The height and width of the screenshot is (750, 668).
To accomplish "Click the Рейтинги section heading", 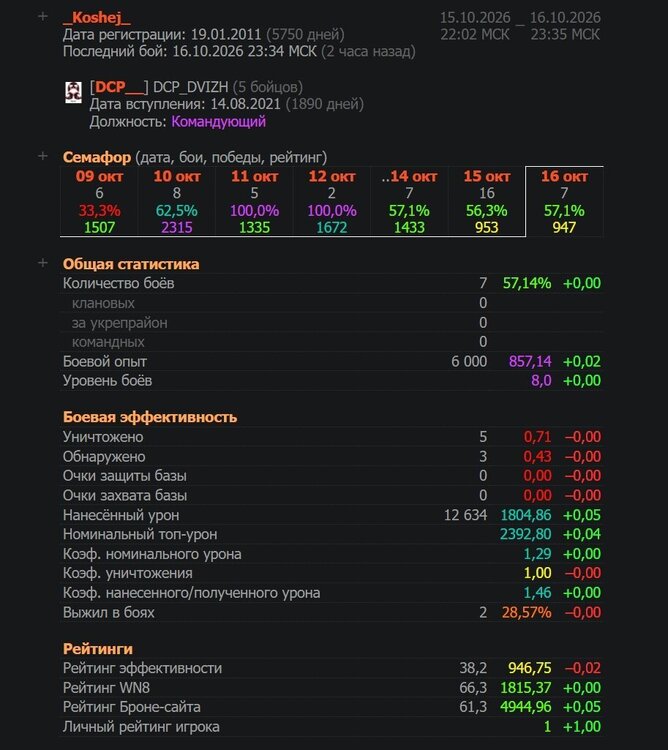I will (98, 649).
